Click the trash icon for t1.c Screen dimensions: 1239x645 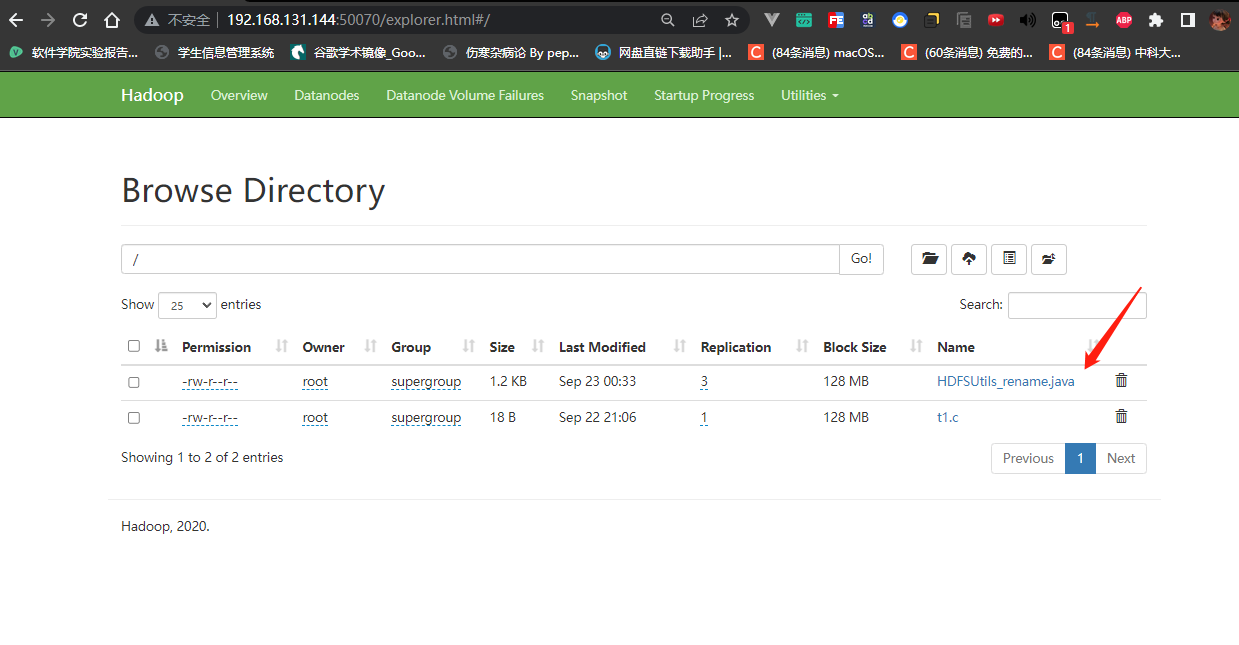1121,417
